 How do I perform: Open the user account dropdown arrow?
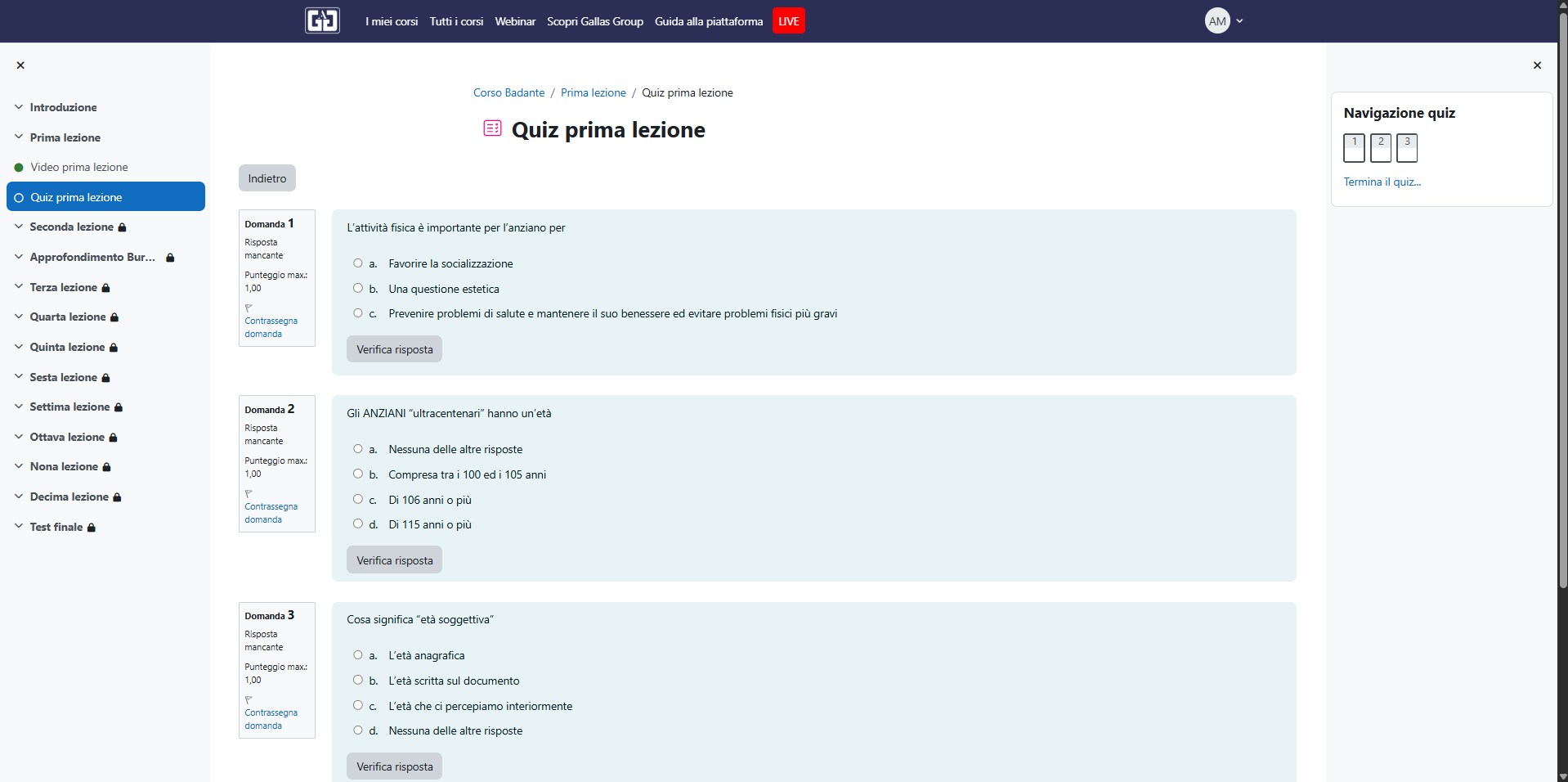(1239, 20)
